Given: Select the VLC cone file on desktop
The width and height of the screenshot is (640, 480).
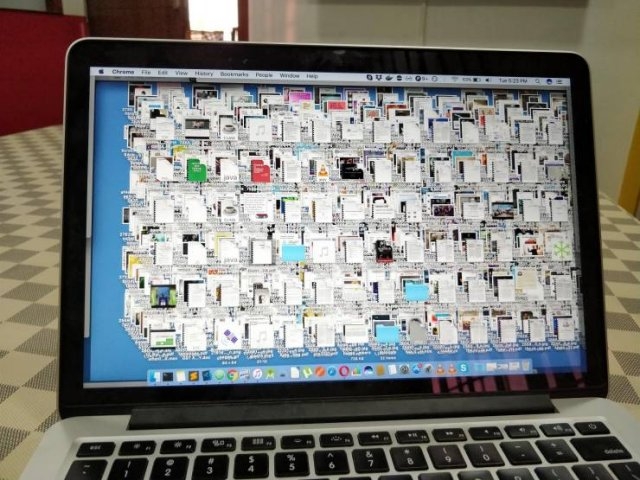Looking at the screenshot, I should coord(323,171).
